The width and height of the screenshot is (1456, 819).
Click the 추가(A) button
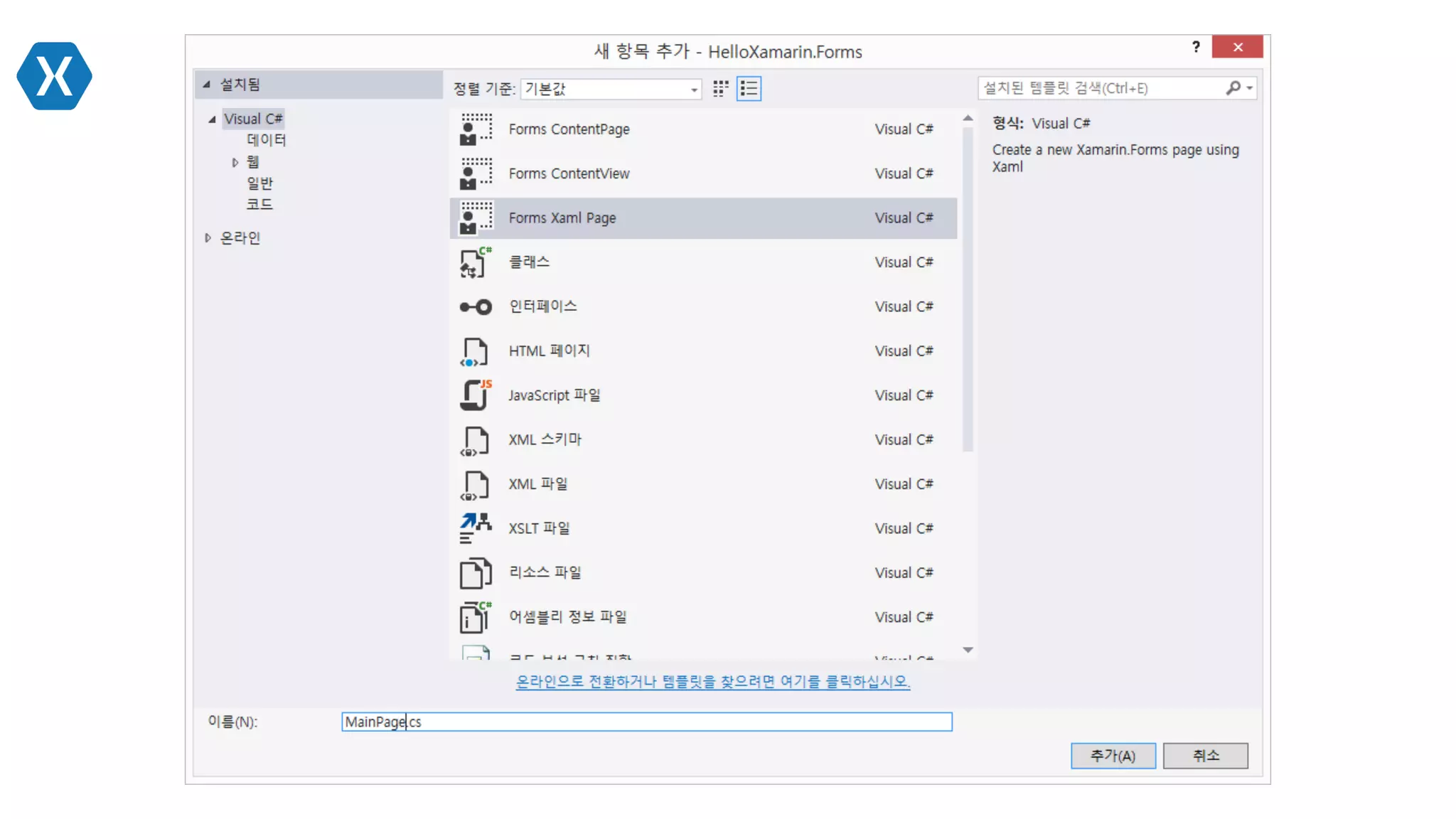[x=1113, y=755]
